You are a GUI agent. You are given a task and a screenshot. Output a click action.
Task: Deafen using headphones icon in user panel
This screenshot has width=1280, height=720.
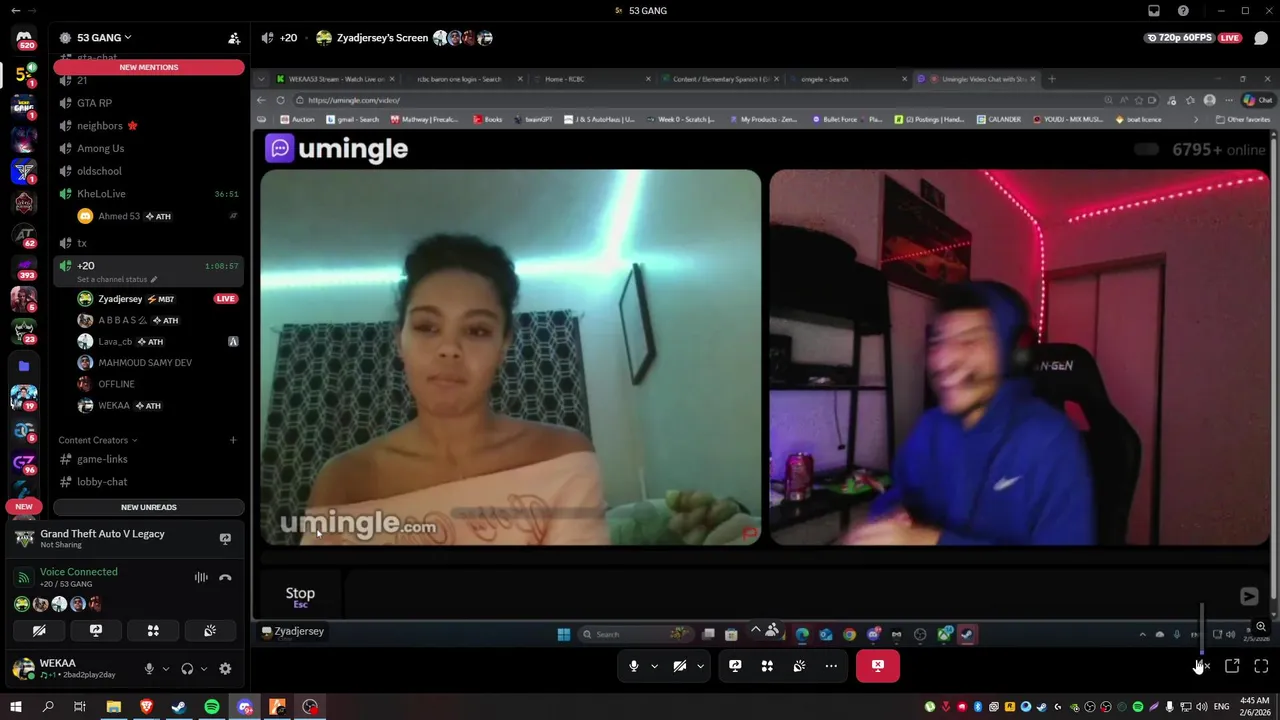[187, 669]
